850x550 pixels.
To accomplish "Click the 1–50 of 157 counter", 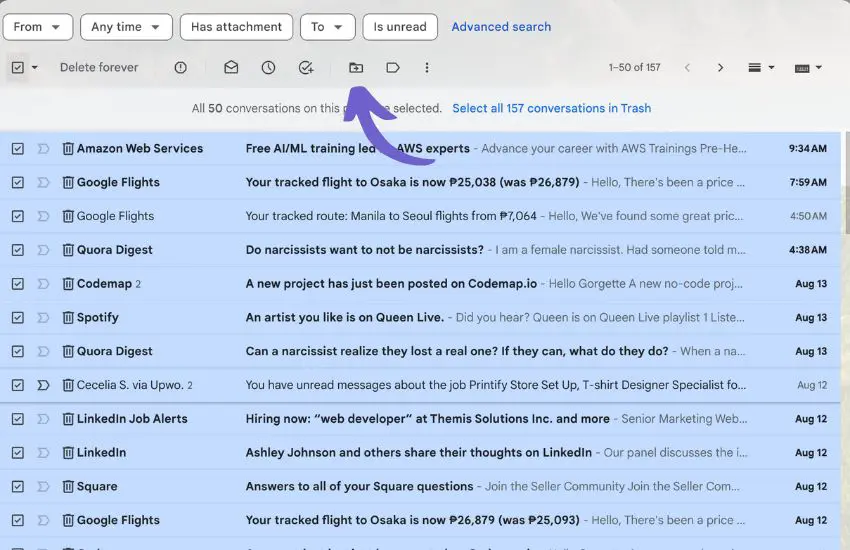I will (x=634, y=67).
